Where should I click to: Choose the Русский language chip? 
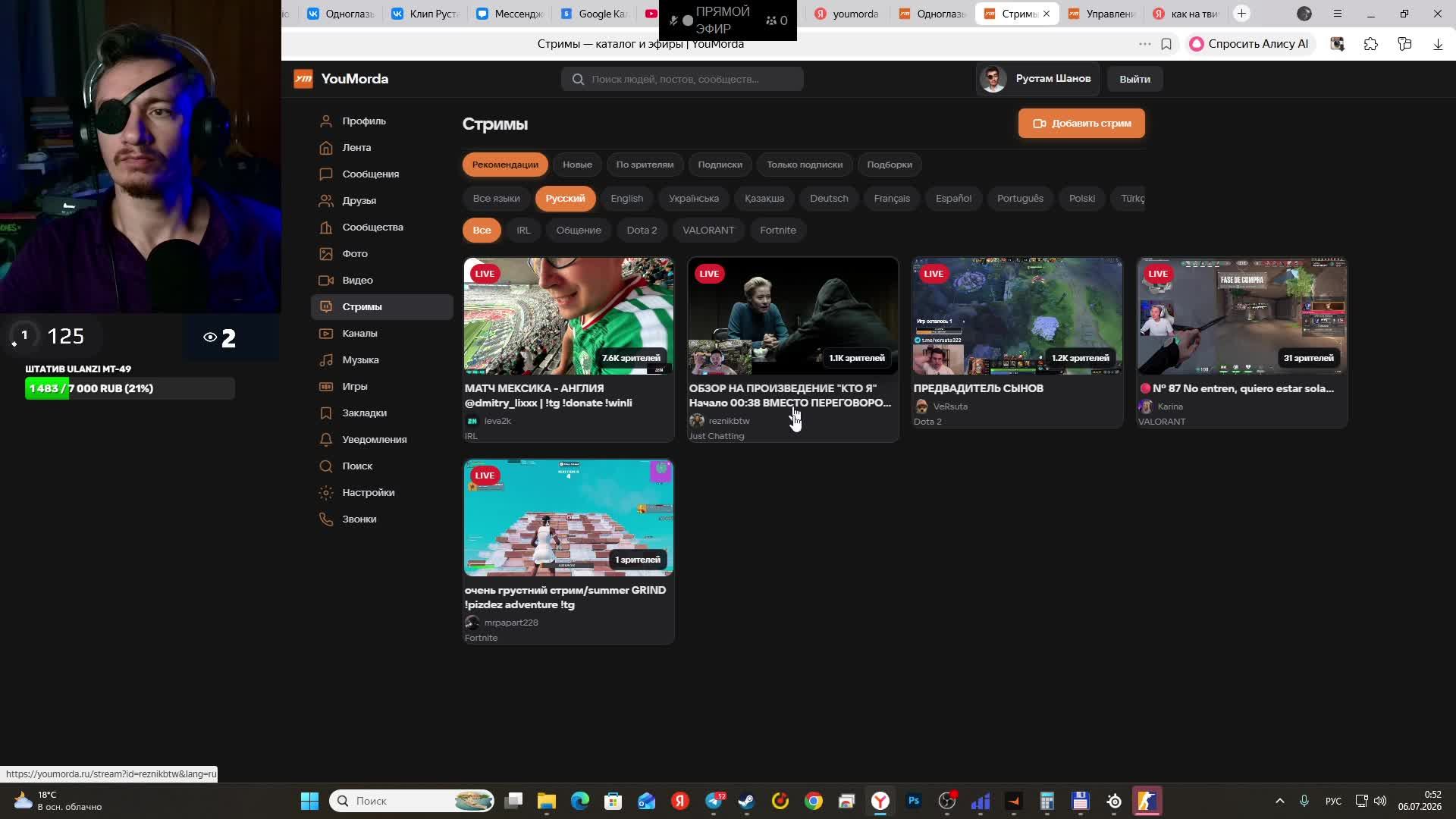[x=565, y=199]
